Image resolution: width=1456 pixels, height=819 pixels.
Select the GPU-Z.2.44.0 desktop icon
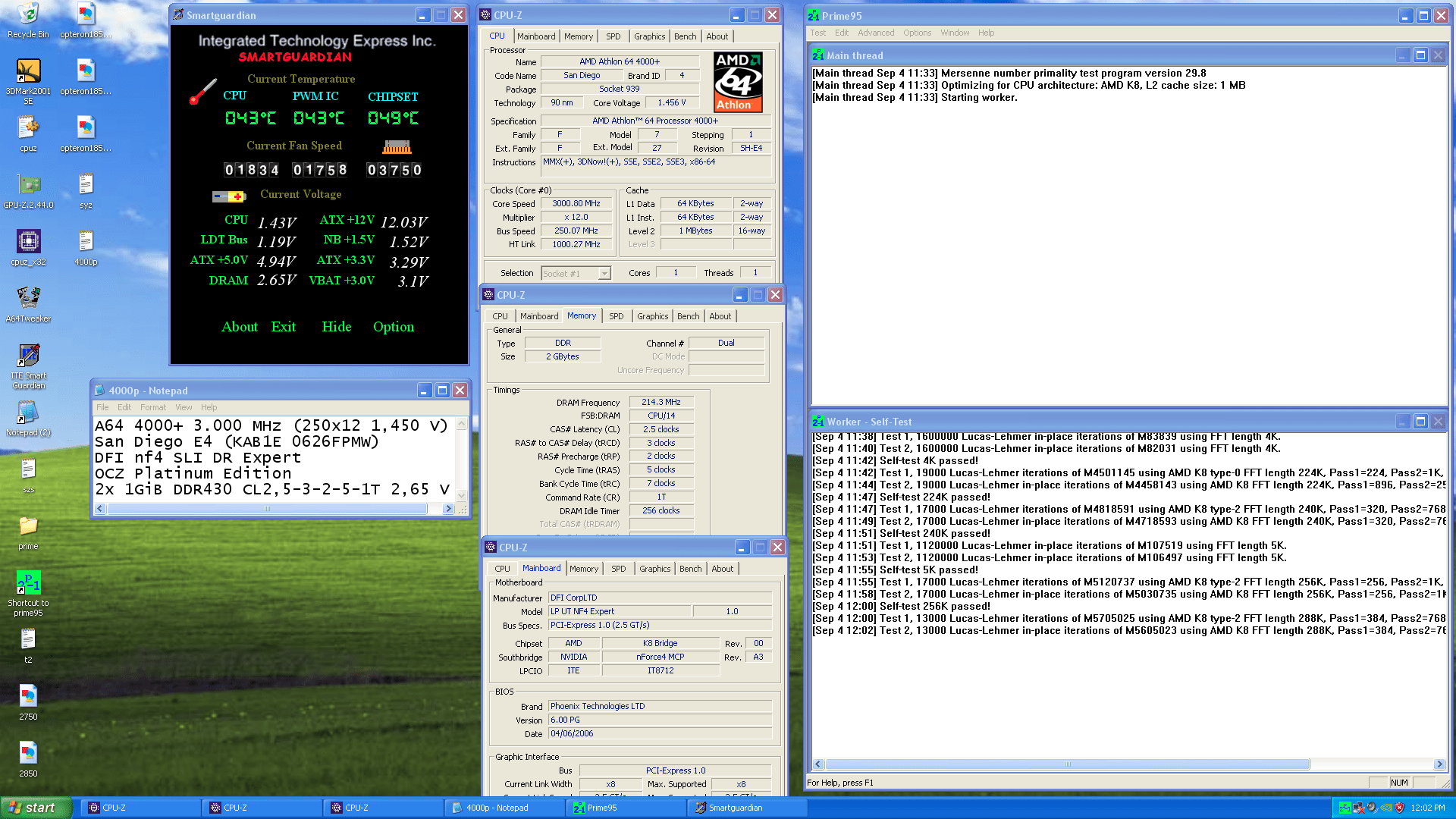(28, 190)
